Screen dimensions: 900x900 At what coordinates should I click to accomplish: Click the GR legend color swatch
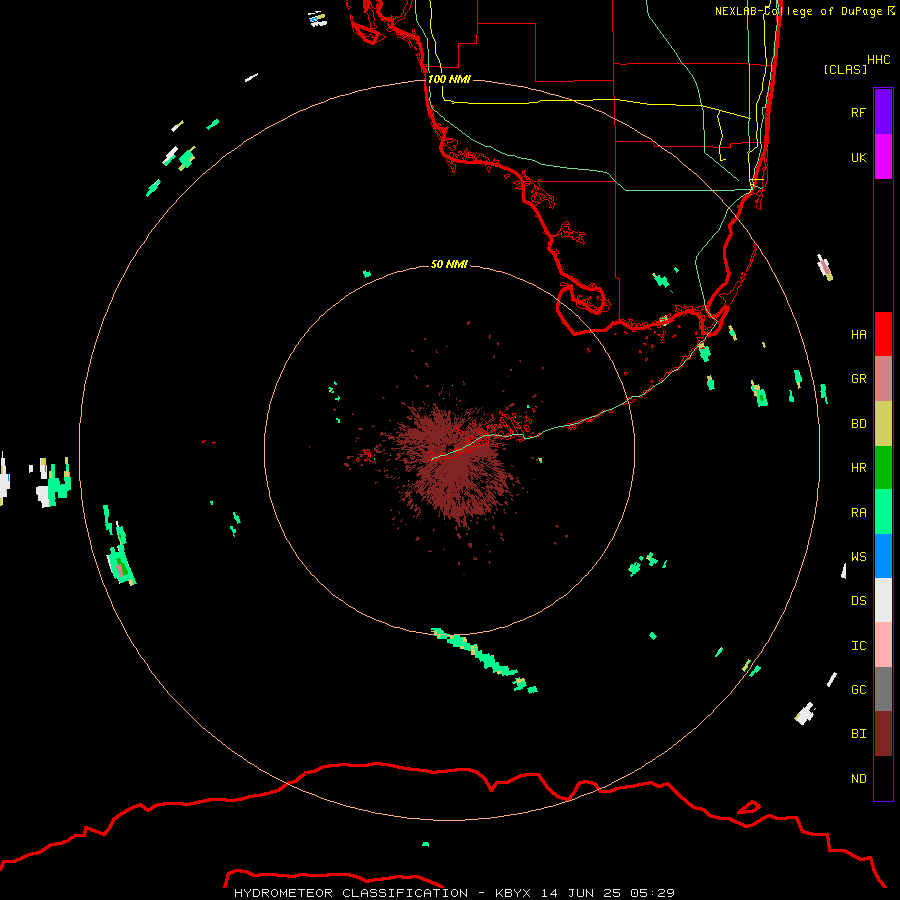click(x=883, y=379)
